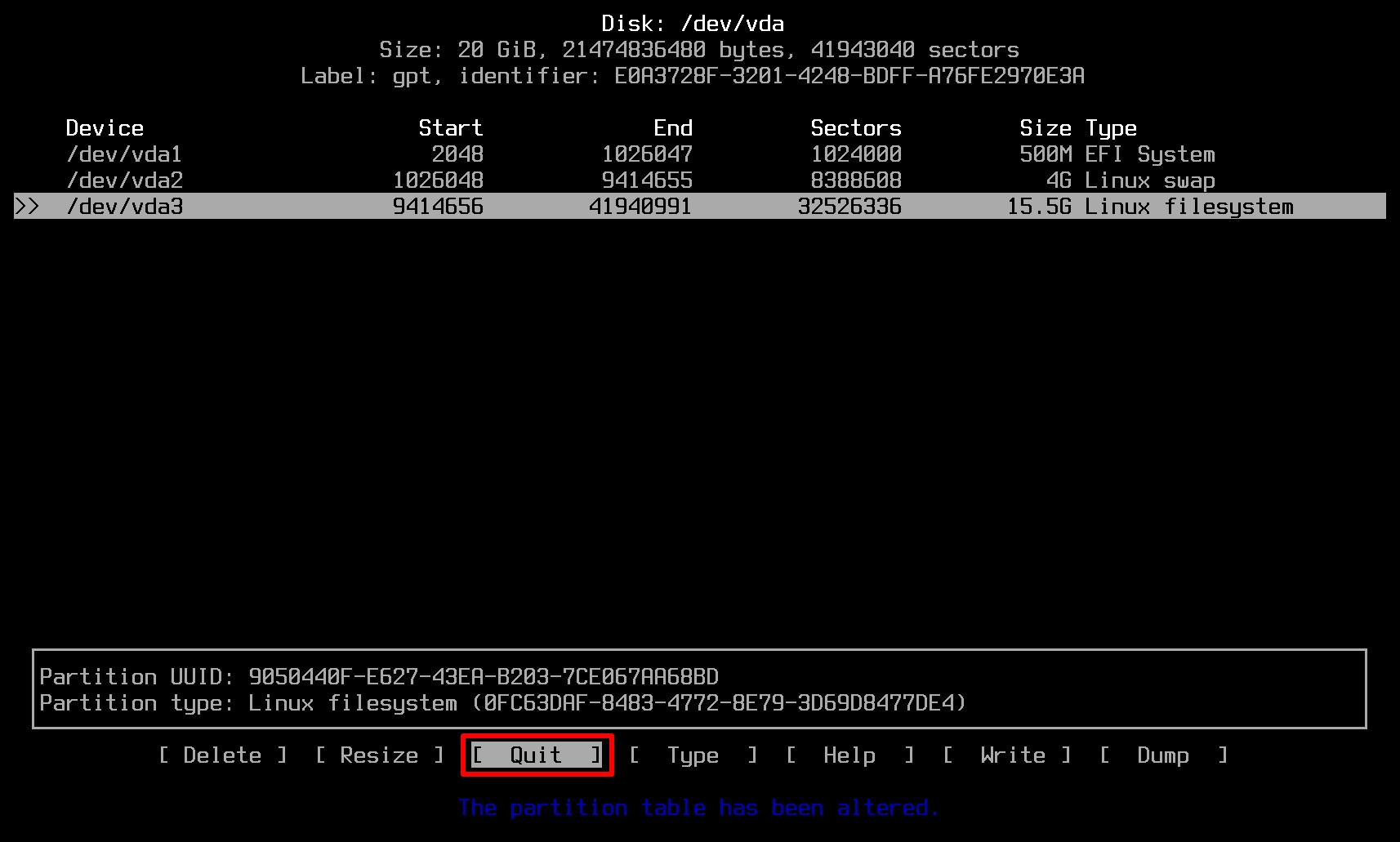Screen dimensions: 1400x842
Task: Choose Resize in the bottom menu
Action: 380,755
